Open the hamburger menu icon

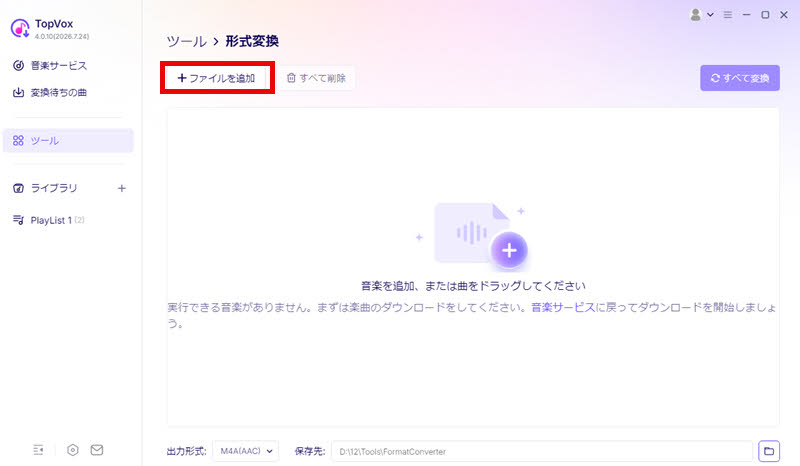point(728,15)
